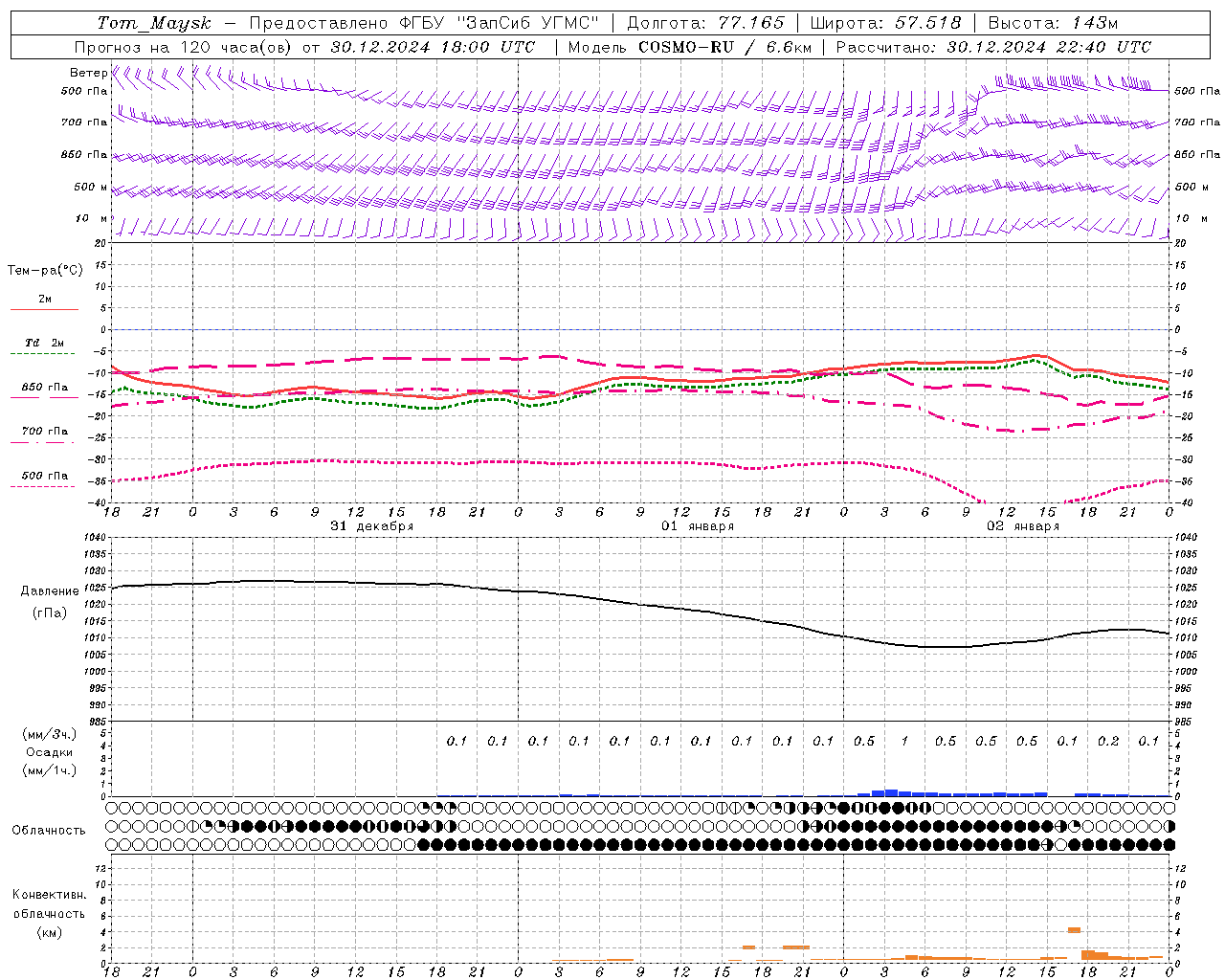The height and width of the screenshot is (980, 1225).
Task: Select the date label 01 января
Action: tap(698, 526)
